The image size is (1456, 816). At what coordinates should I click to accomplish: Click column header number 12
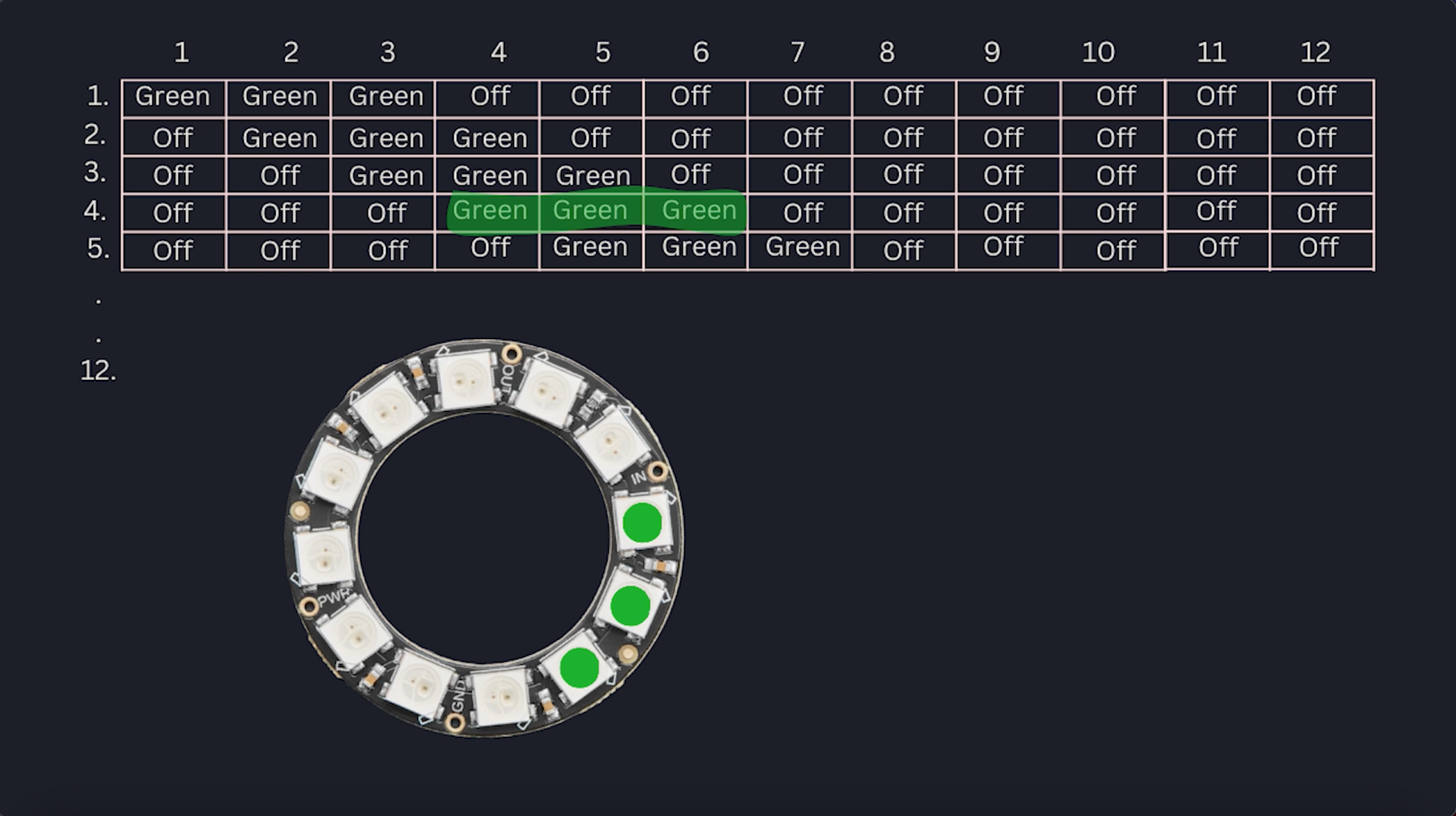(1315, 52)
